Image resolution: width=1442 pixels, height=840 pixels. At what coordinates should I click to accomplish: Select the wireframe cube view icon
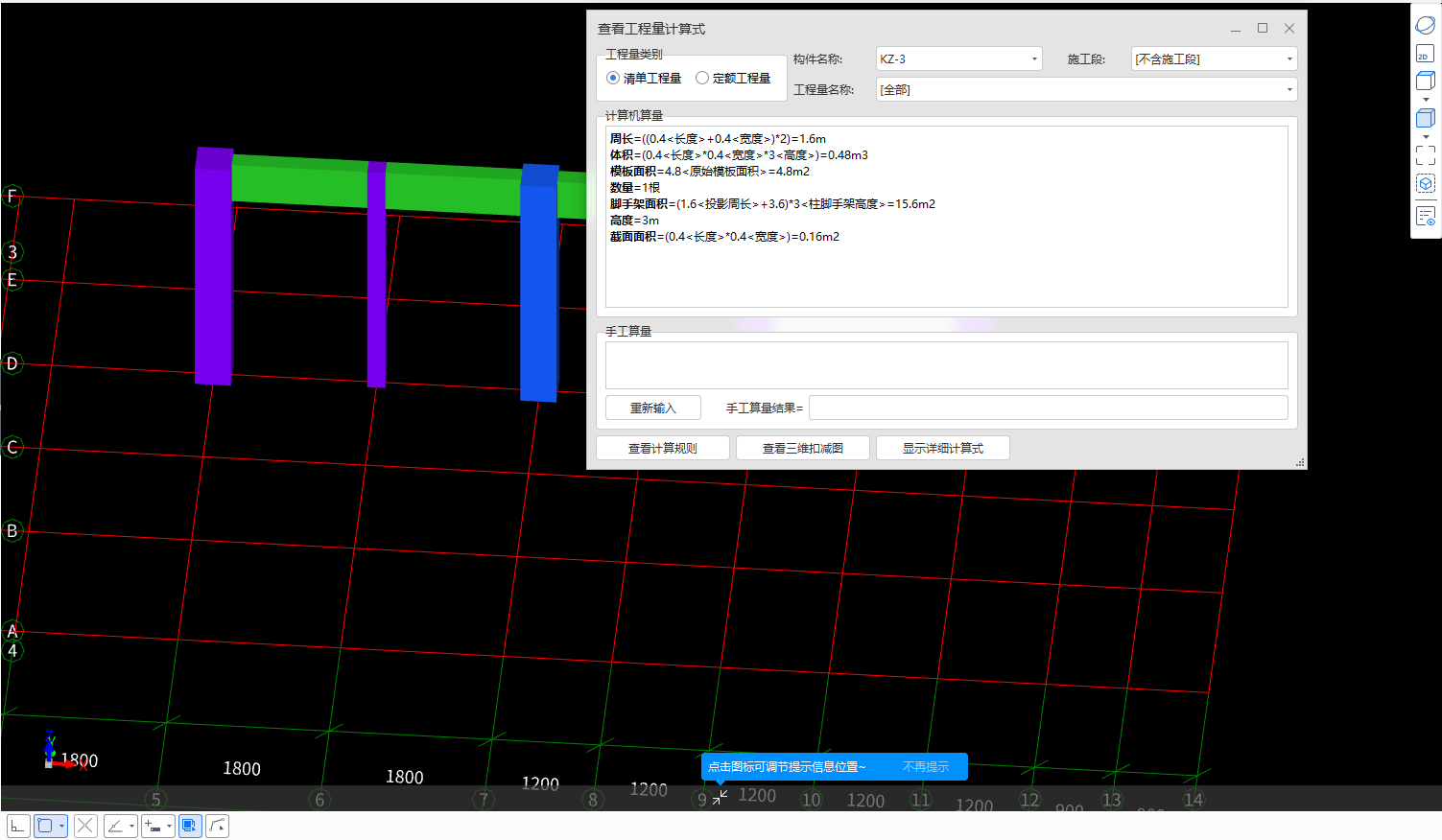(x=1426, y=81)
